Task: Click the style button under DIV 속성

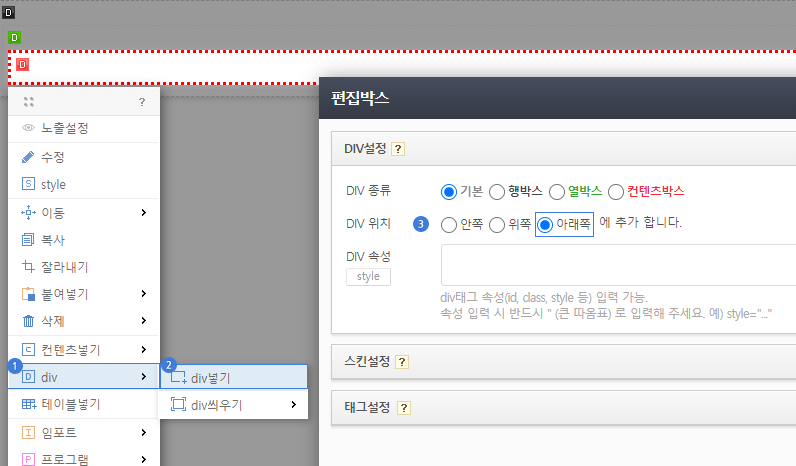Action: (368, 276)
